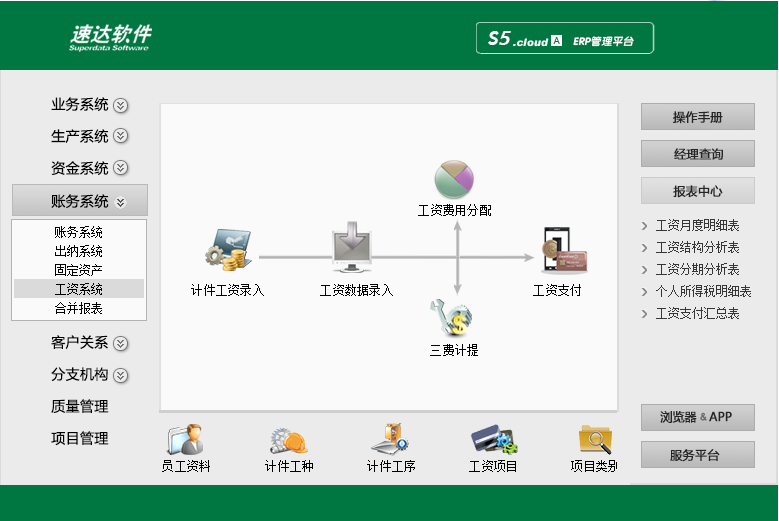Expand the 生产系统 chevron
The width and height of the screenshot is (779, 521).
pos(120,136)
